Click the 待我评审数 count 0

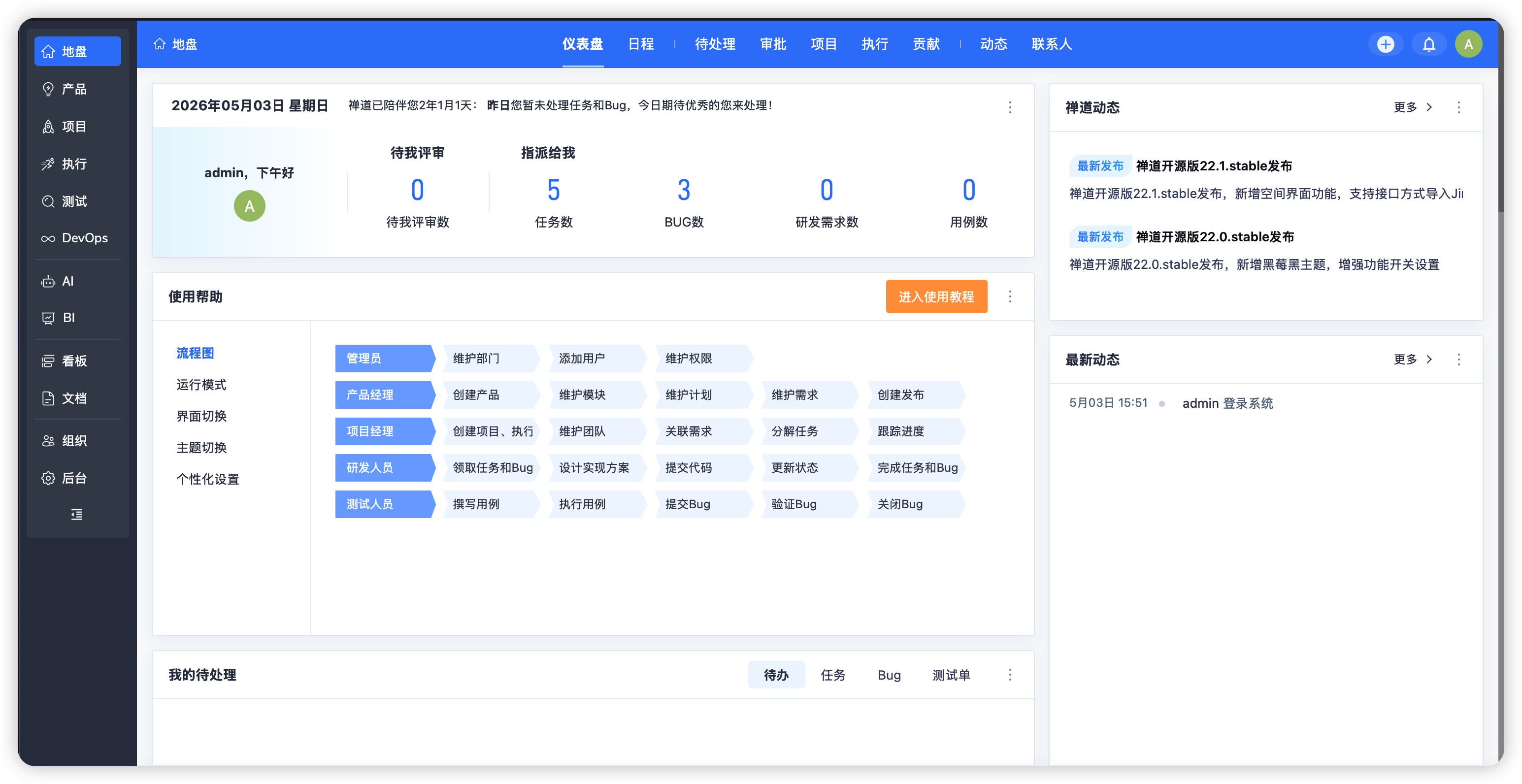417,190
